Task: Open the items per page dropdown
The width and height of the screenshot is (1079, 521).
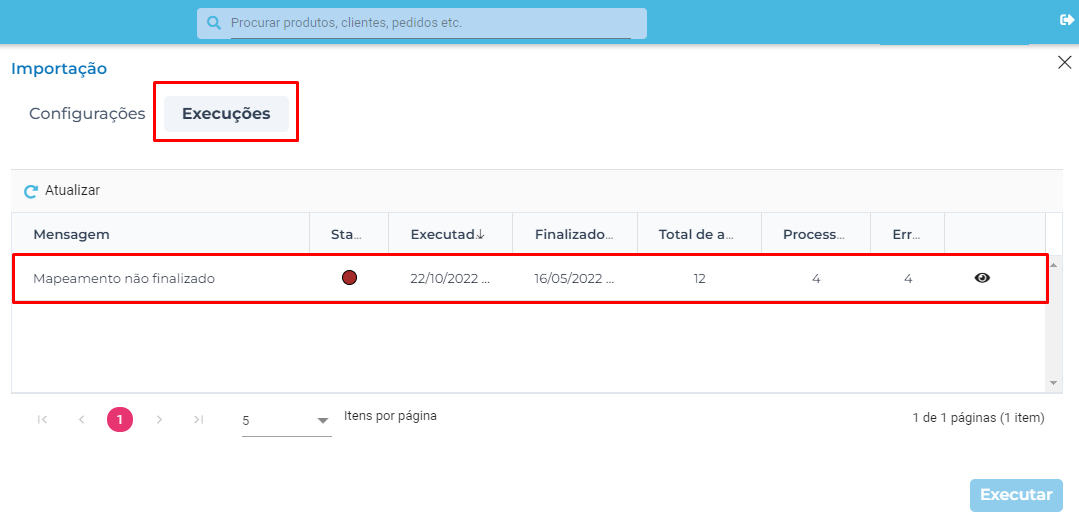Action: (286, 421)
